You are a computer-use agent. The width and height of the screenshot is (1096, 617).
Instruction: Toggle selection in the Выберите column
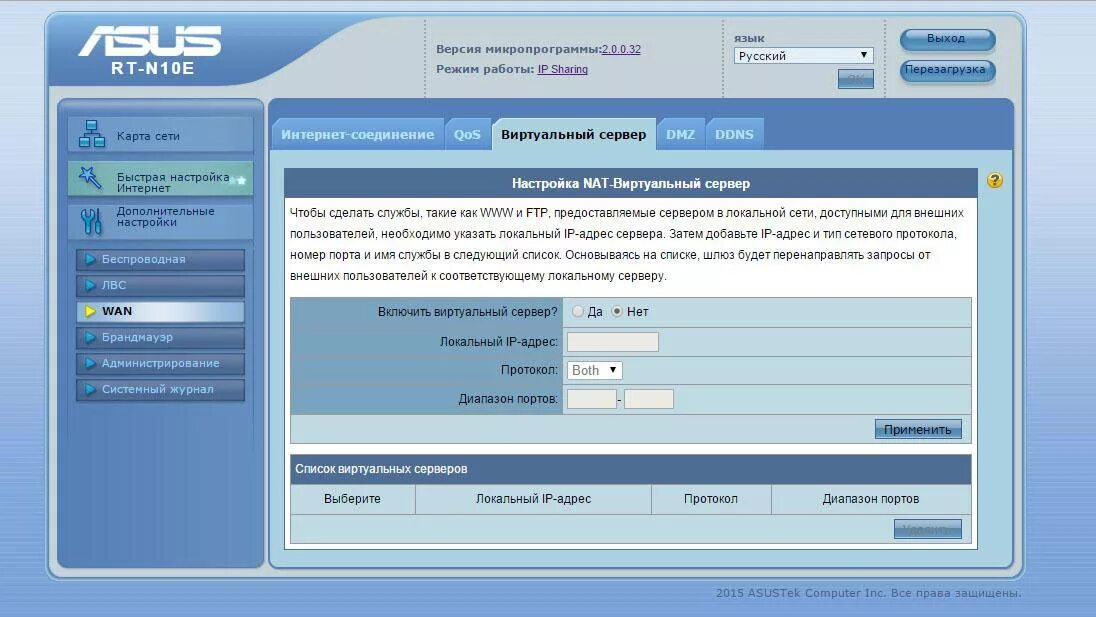[352, 499]
